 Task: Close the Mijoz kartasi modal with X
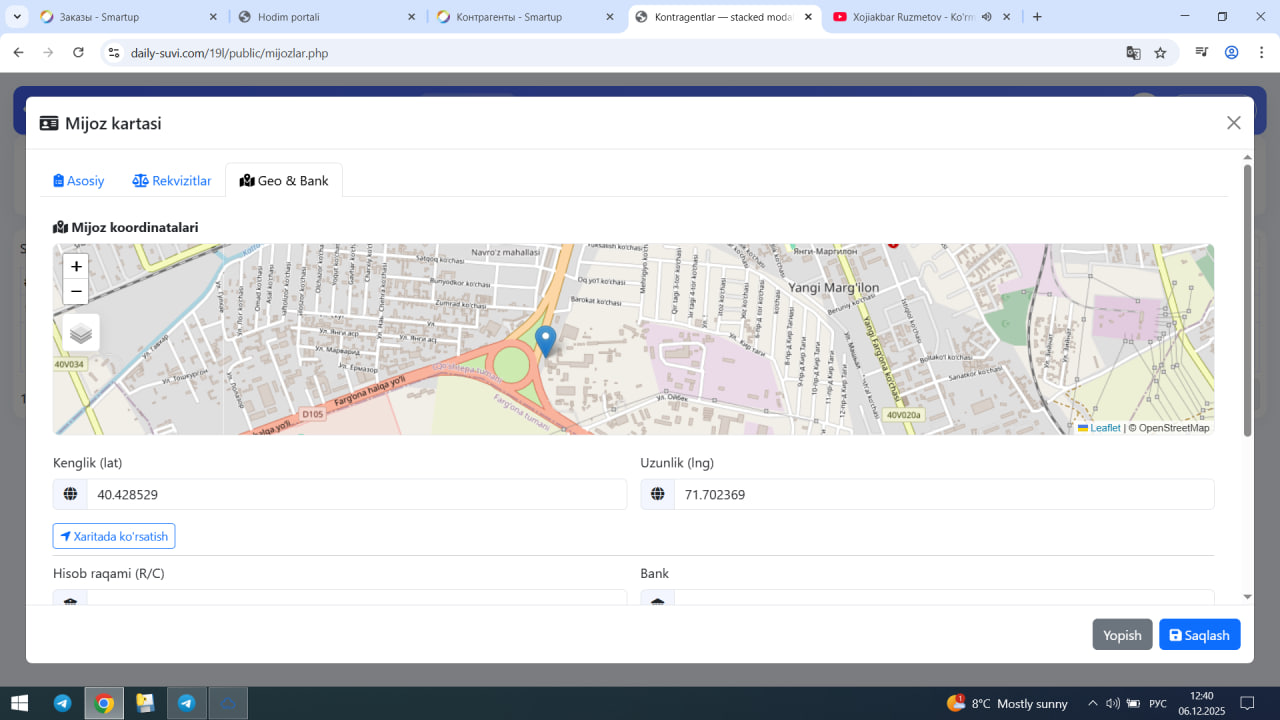(1233, 123)
